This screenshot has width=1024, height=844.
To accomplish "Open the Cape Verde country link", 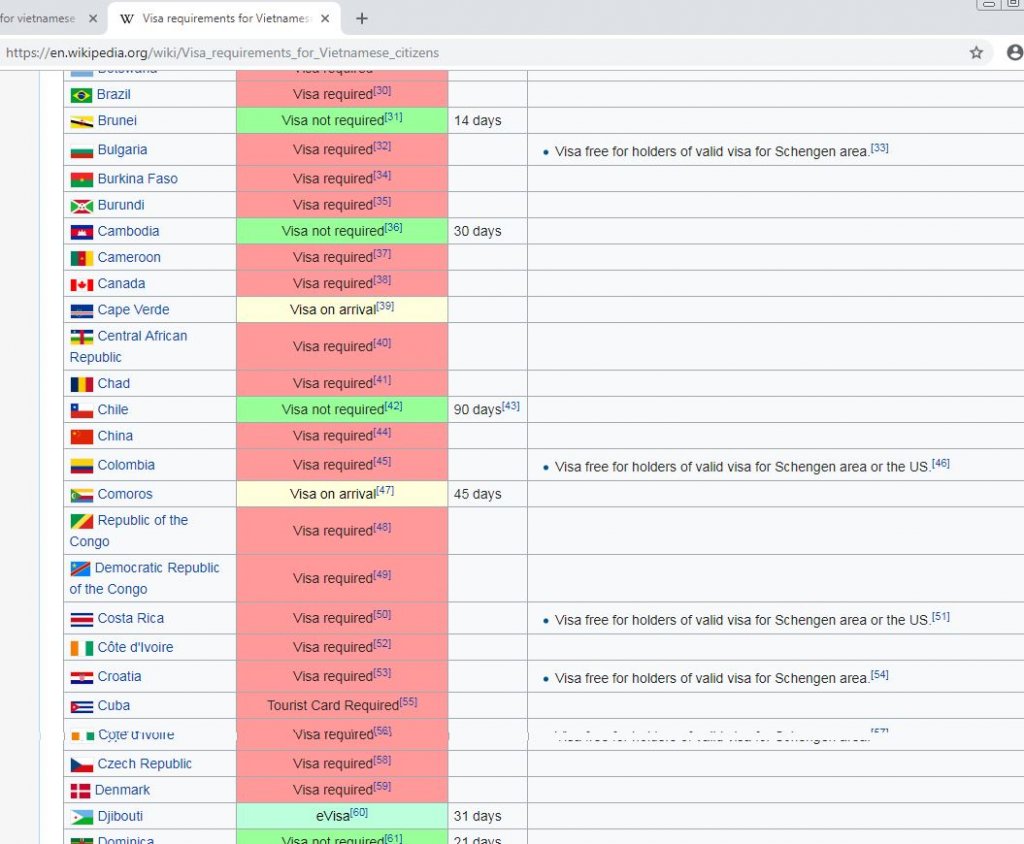I will pos(133,310).
